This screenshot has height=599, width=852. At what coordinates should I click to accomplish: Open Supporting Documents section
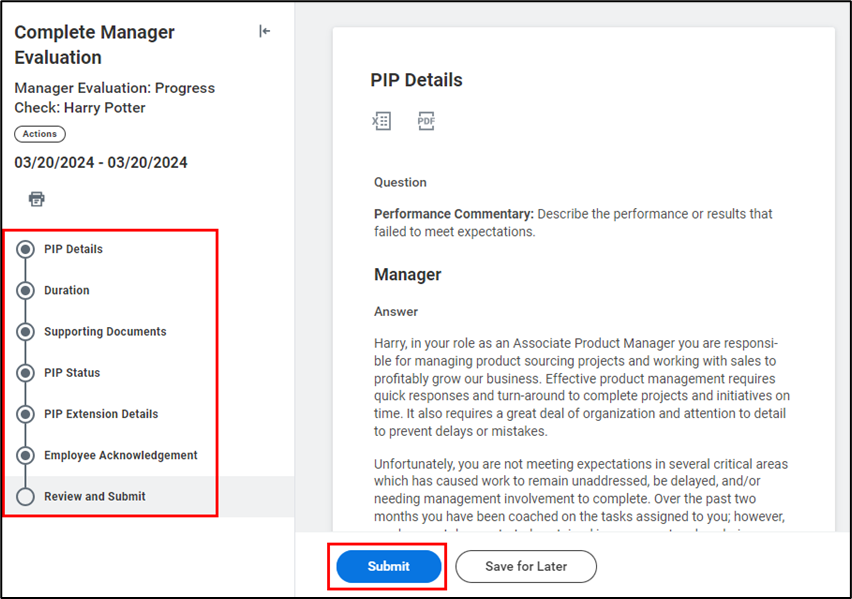[x=105, y=331]
